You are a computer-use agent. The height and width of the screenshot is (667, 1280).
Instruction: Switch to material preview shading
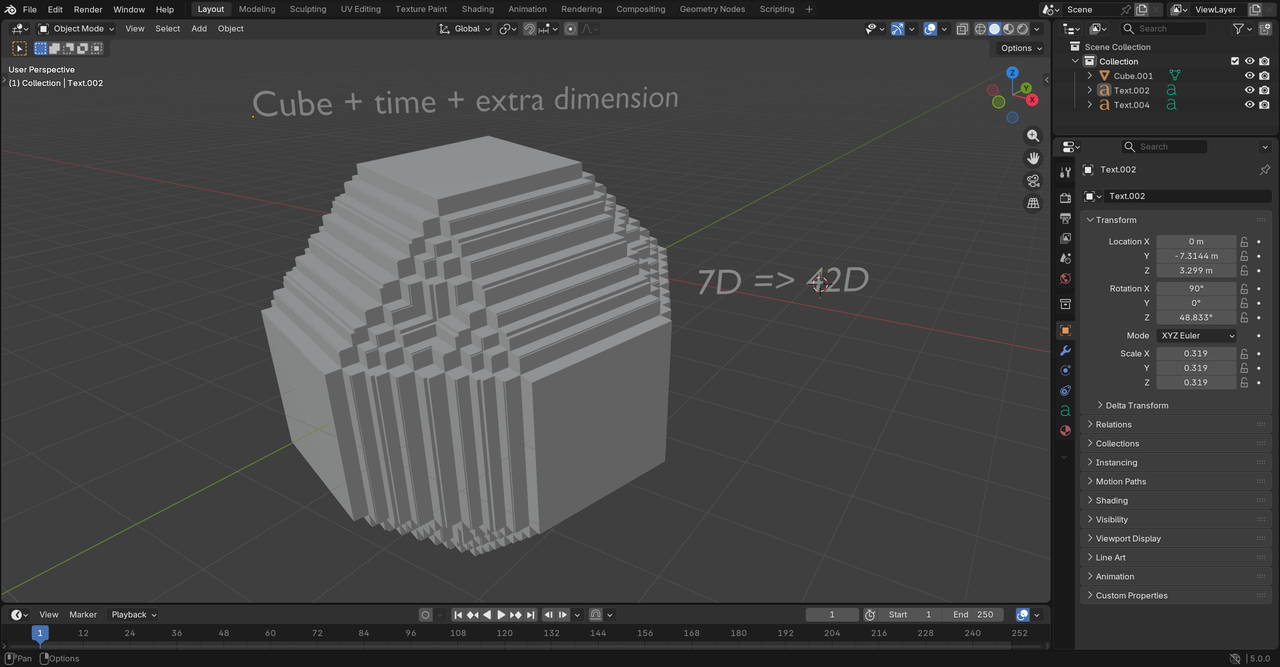(1008, 29)
